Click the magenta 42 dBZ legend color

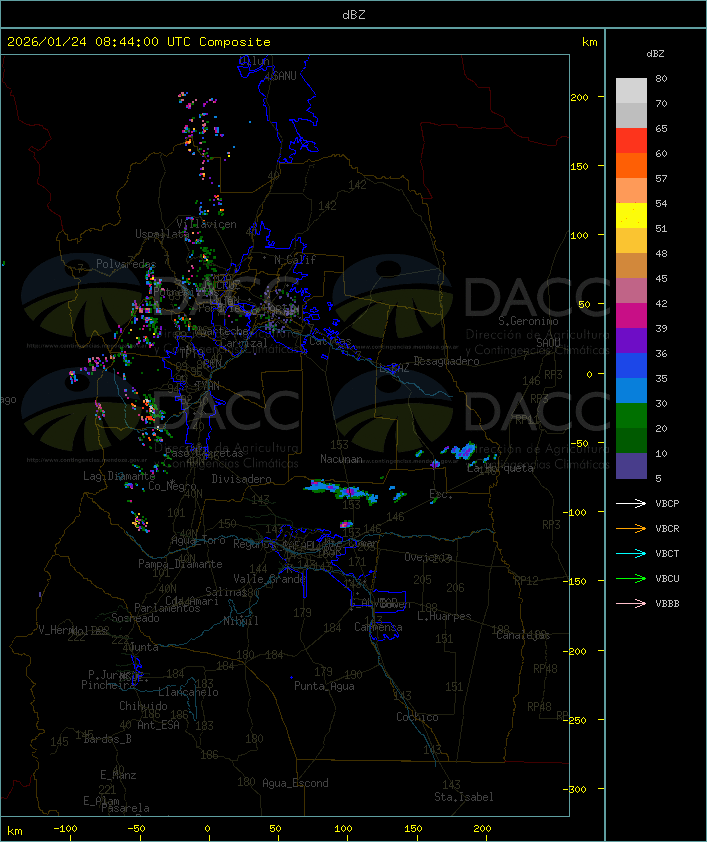point(631,316)
